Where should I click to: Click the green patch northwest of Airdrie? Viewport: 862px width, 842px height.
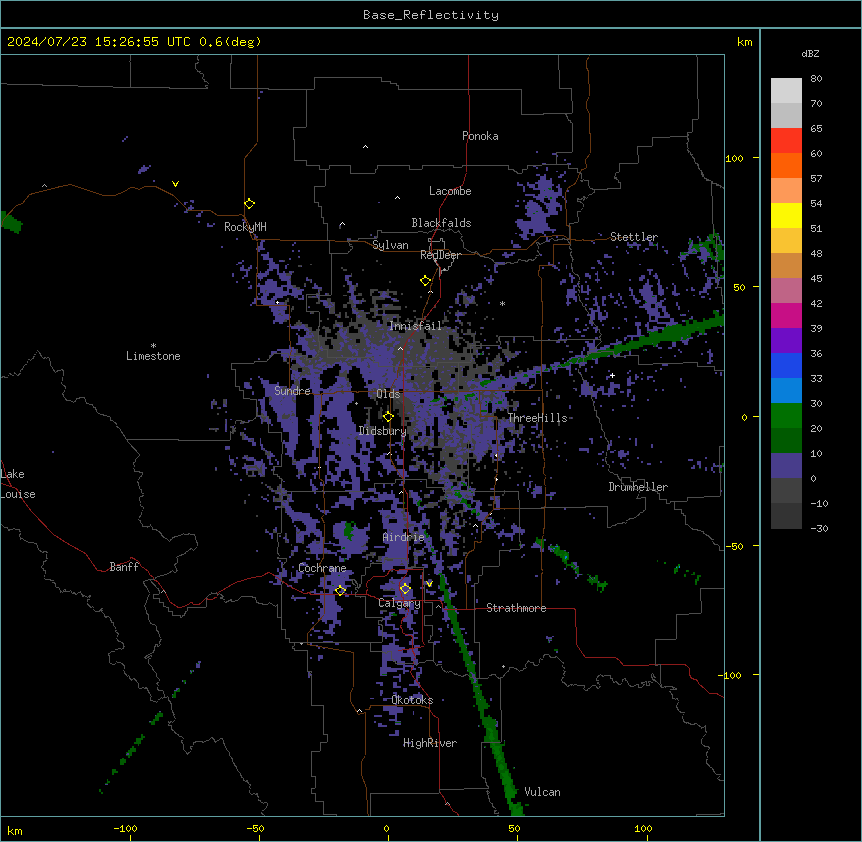coord(348,530)
